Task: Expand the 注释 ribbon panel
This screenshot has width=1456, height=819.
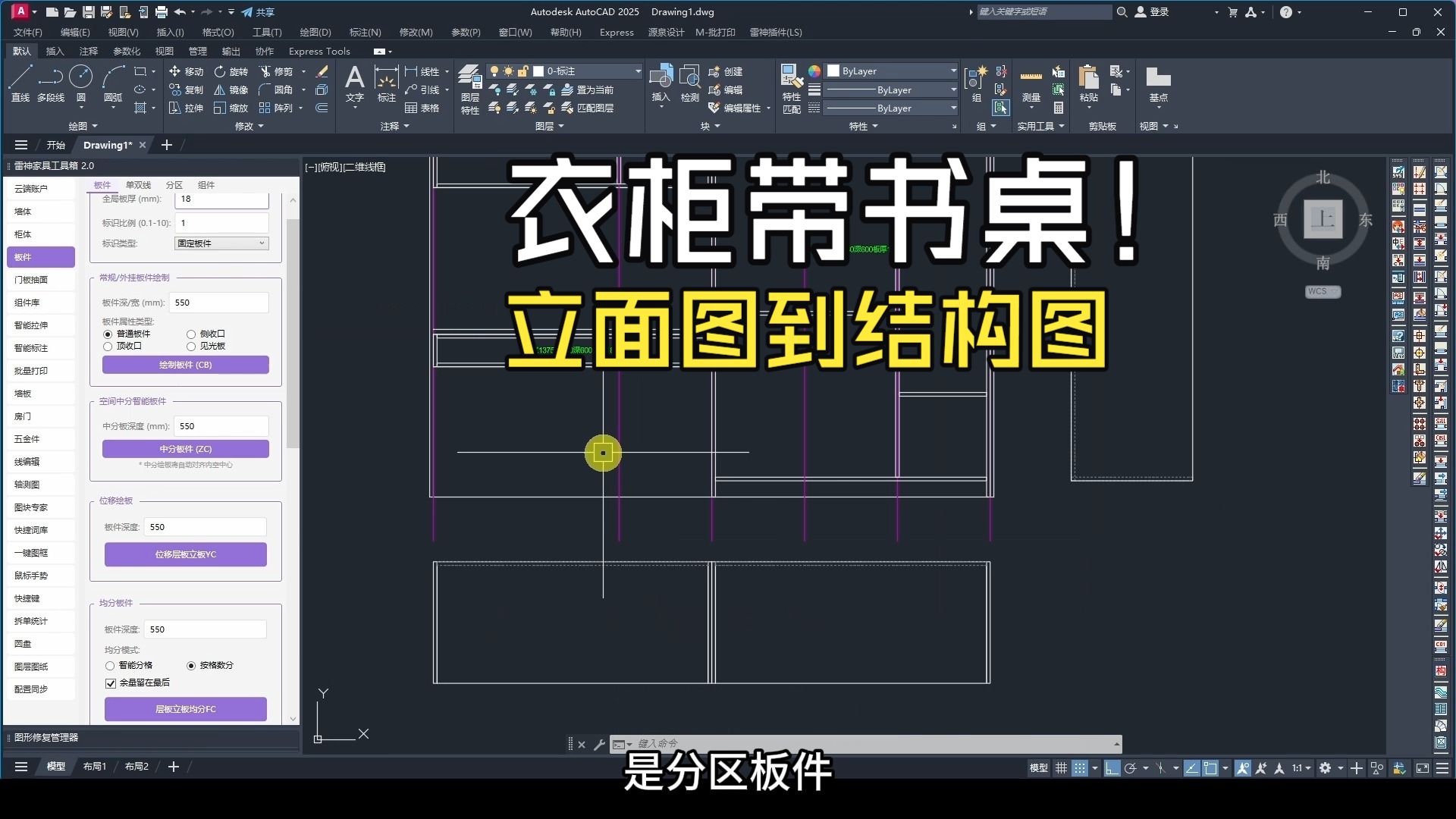Action: pos(394,126)
